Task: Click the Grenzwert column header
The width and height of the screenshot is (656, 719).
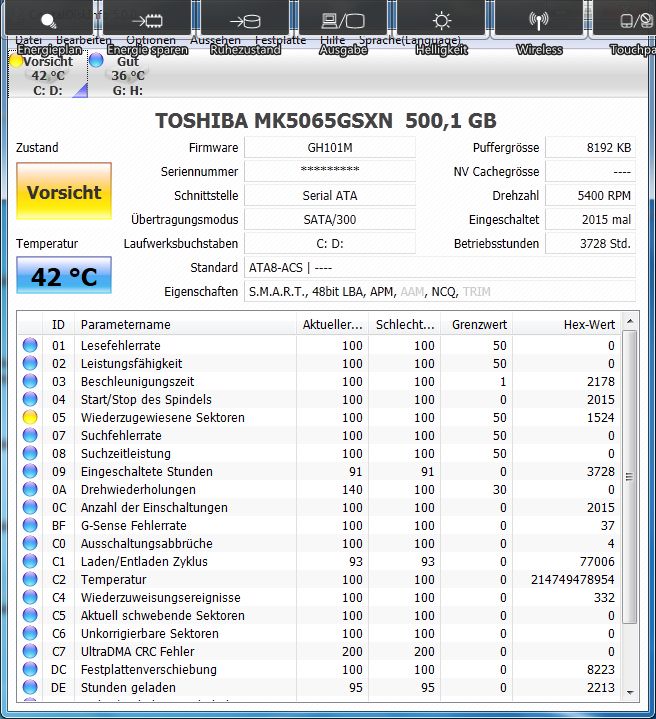Action: (477, 324)
